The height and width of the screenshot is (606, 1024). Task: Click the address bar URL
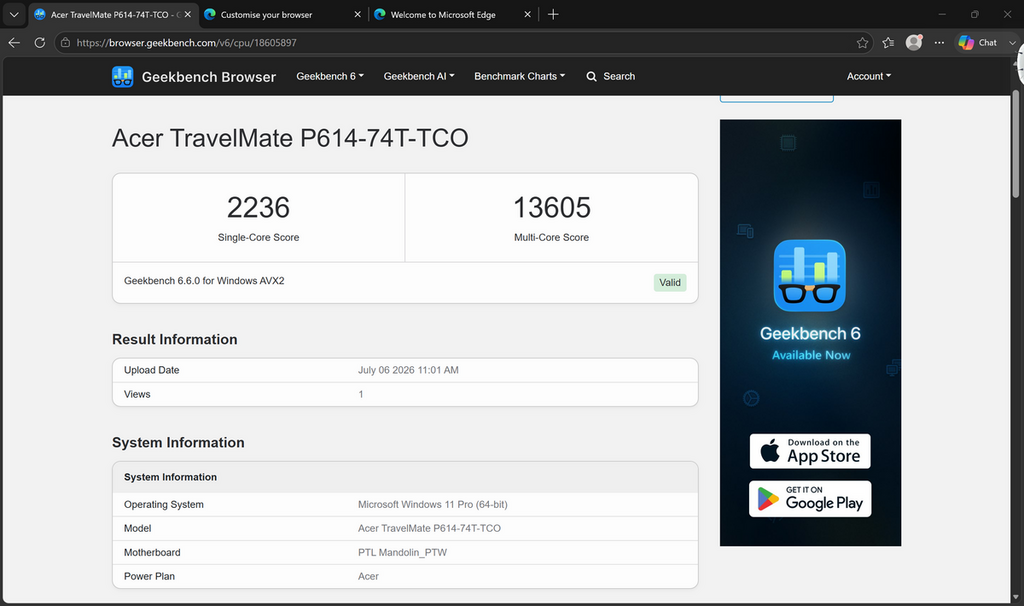(x=186, y=42)
